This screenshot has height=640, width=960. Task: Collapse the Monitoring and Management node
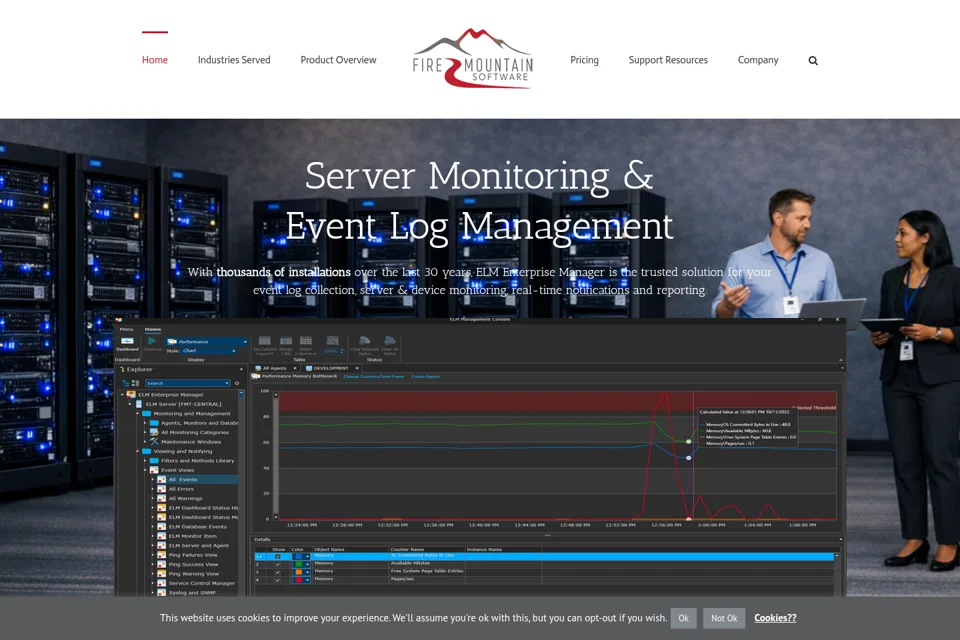coord(137,413)
